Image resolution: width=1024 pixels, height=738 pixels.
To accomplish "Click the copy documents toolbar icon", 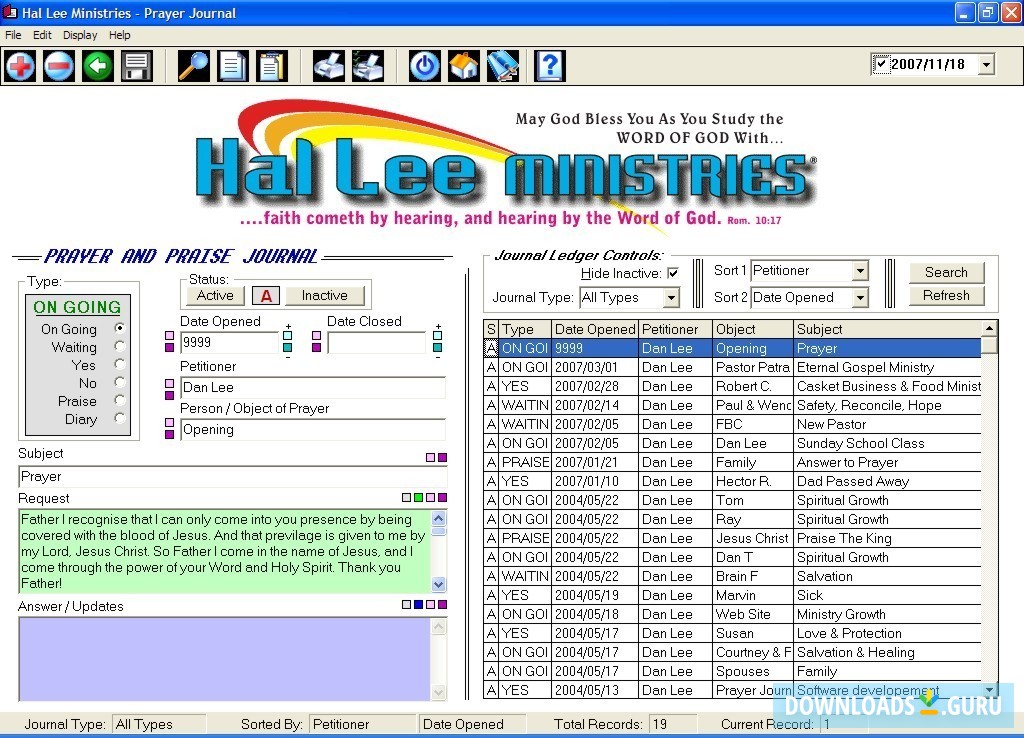I will click(x=233, y=66).
